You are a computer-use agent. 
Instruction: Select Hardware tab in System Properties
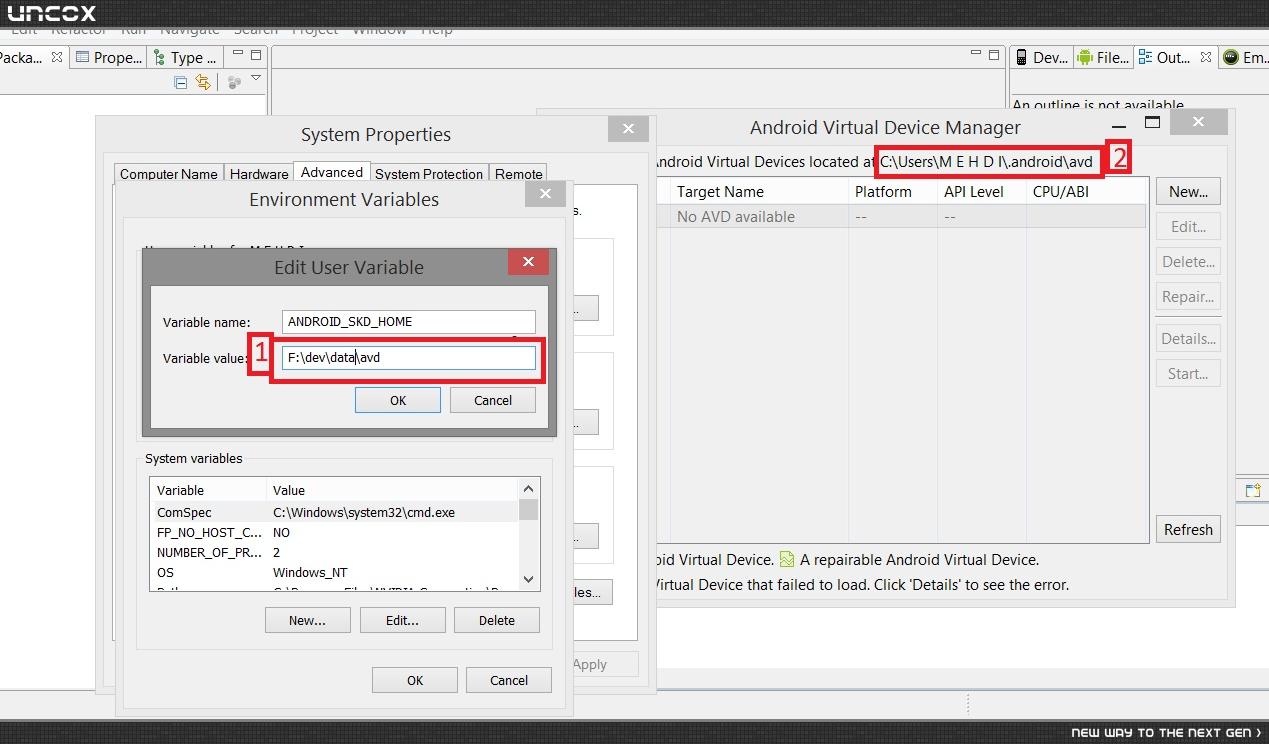tap(259, 174)
